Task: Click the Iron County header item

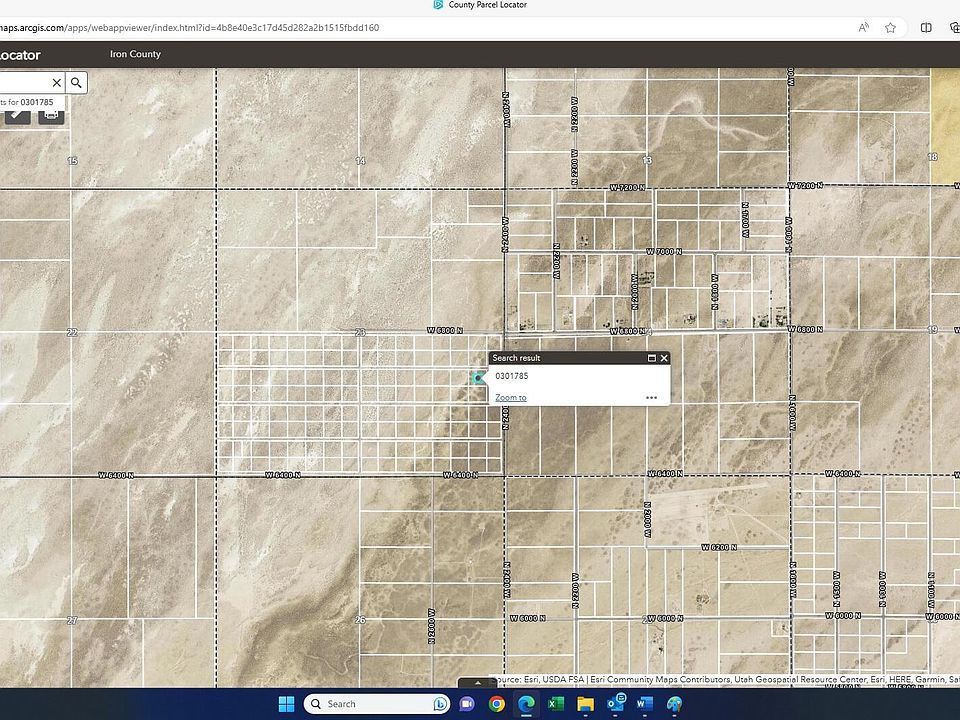Action: tap(135, 54)
